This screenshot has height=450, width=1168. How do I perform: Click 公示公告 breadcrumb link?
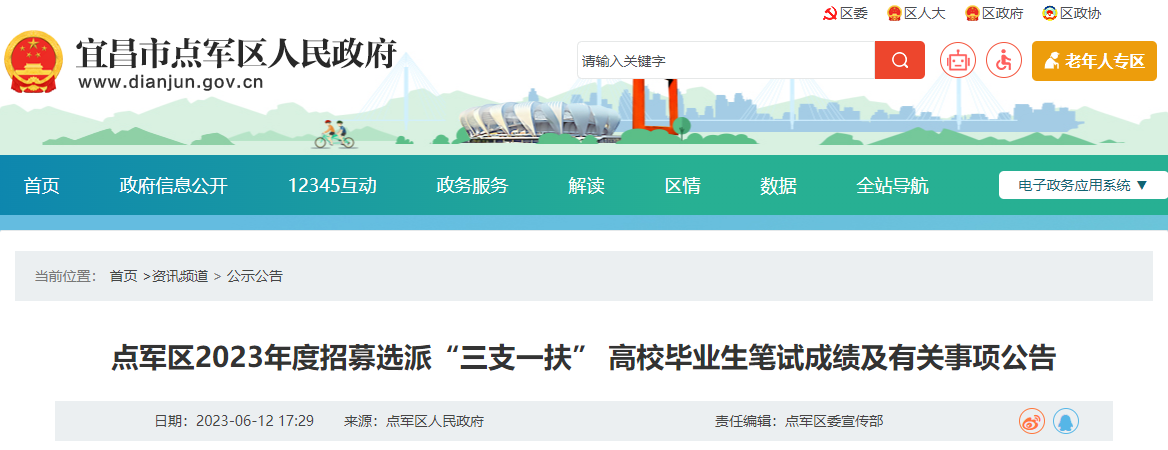[x=255, y=276]
